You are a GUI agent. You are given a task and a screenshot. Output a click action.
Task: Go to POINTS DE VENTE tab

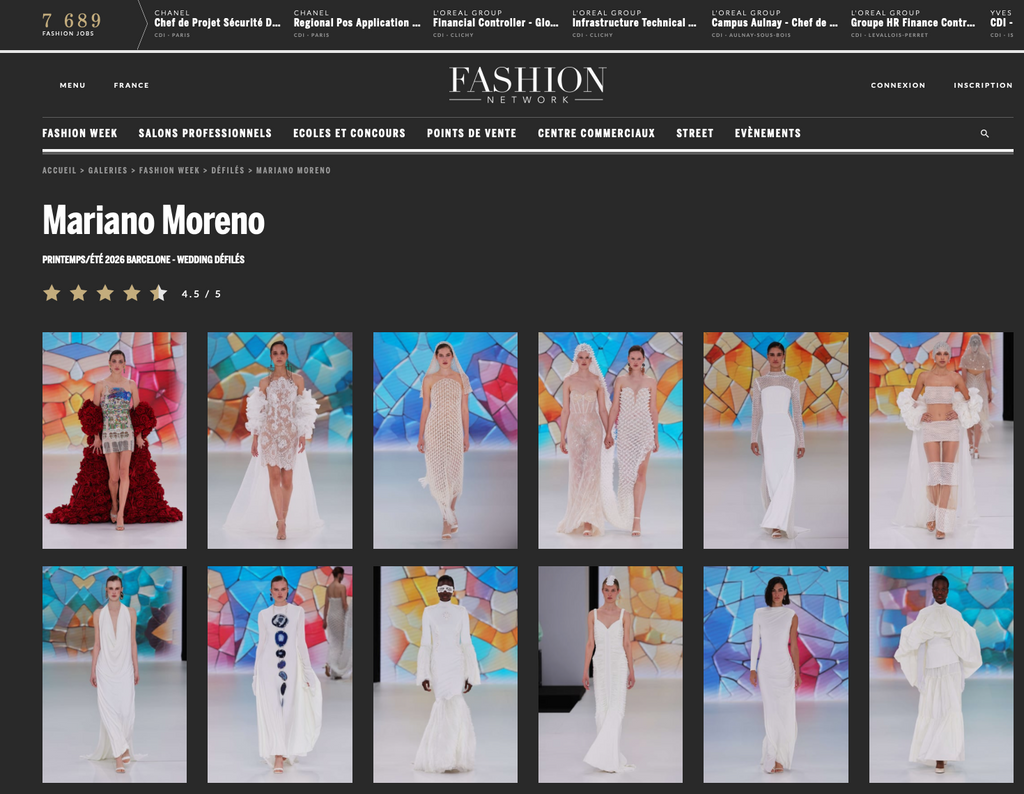472,133
